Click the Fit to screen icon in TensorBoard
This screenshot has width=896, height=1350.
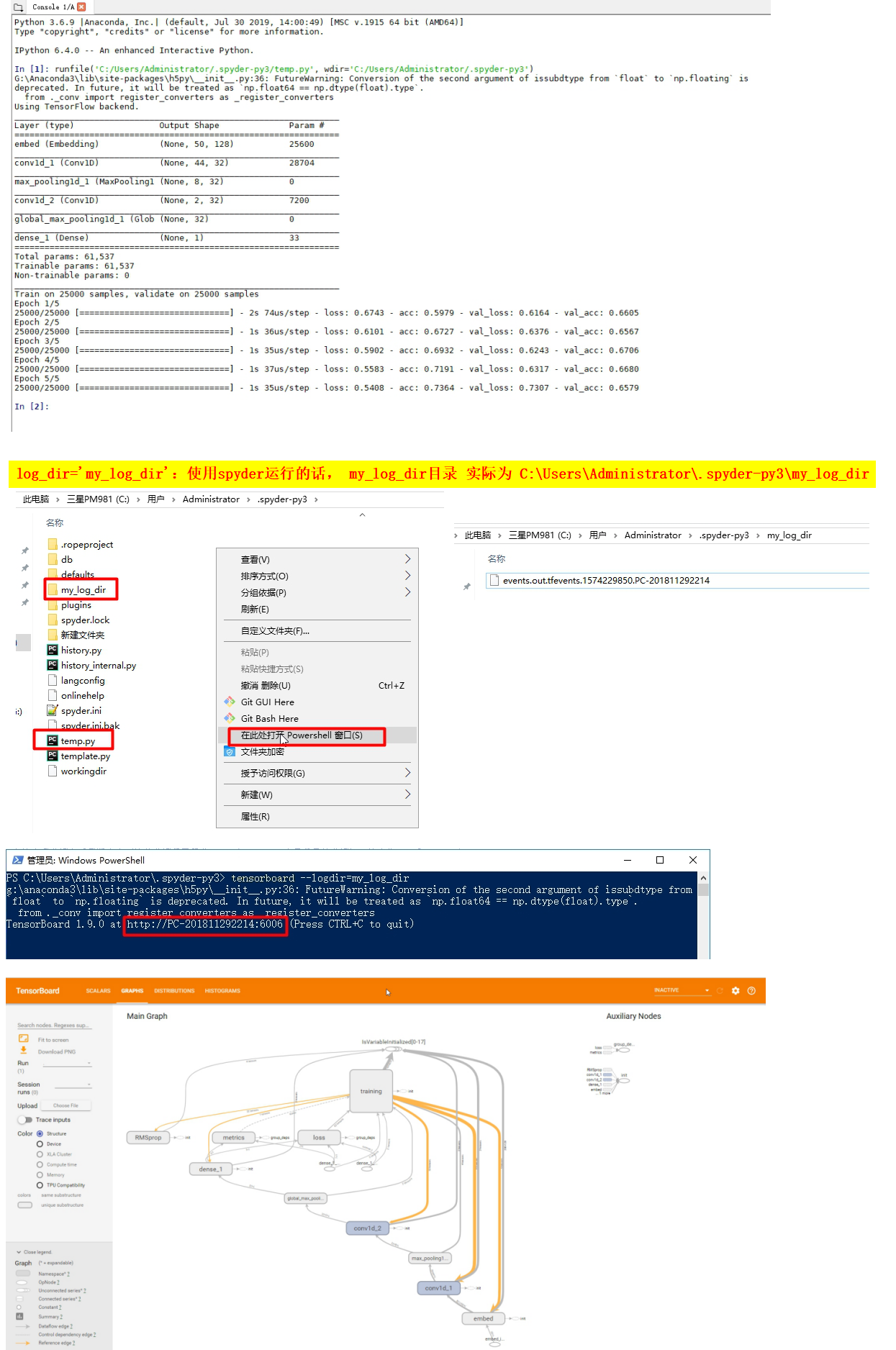coord(23,1038)
